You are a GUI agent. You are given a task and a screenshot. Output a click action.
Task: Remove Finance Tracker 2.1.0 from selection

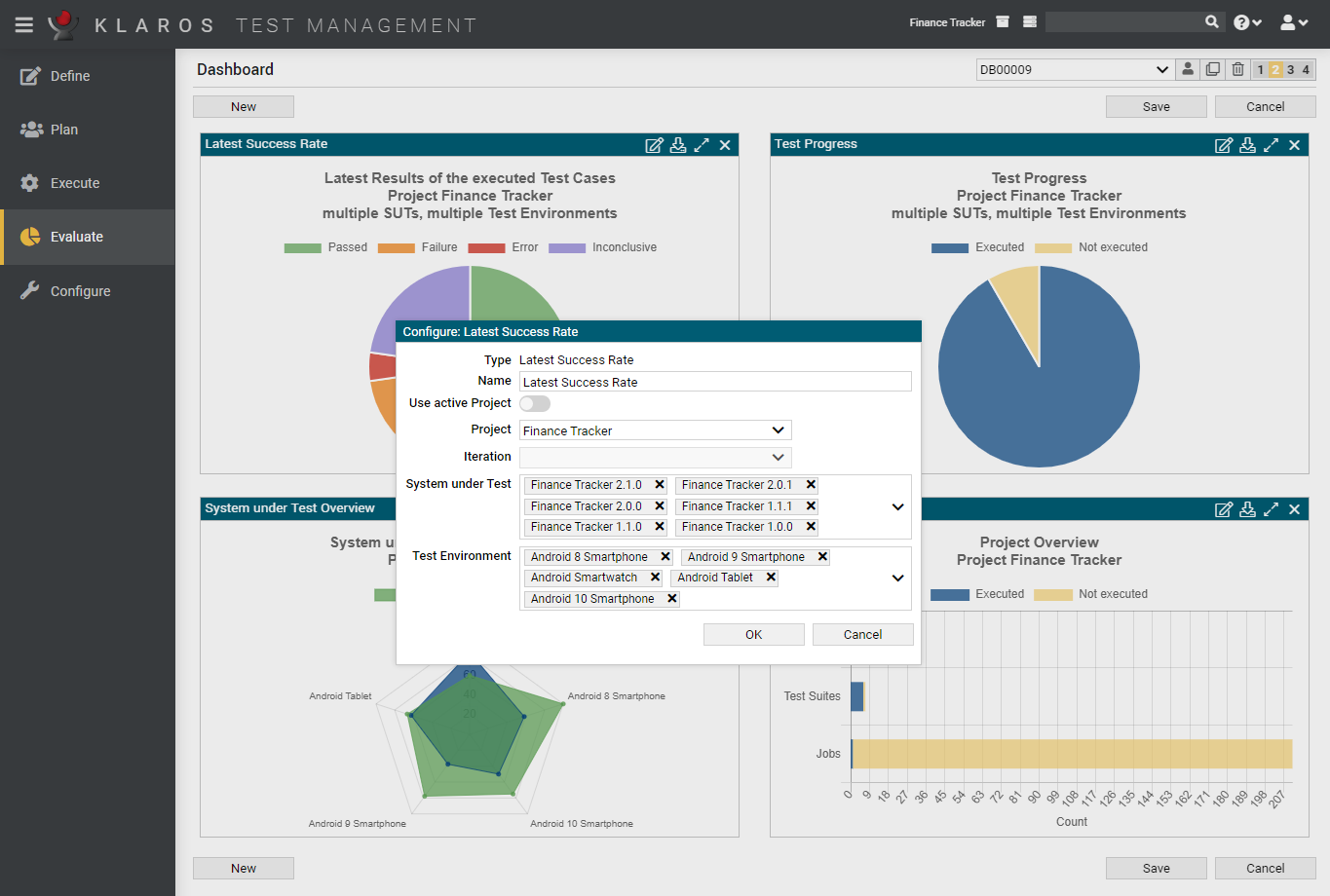[660, 485]
